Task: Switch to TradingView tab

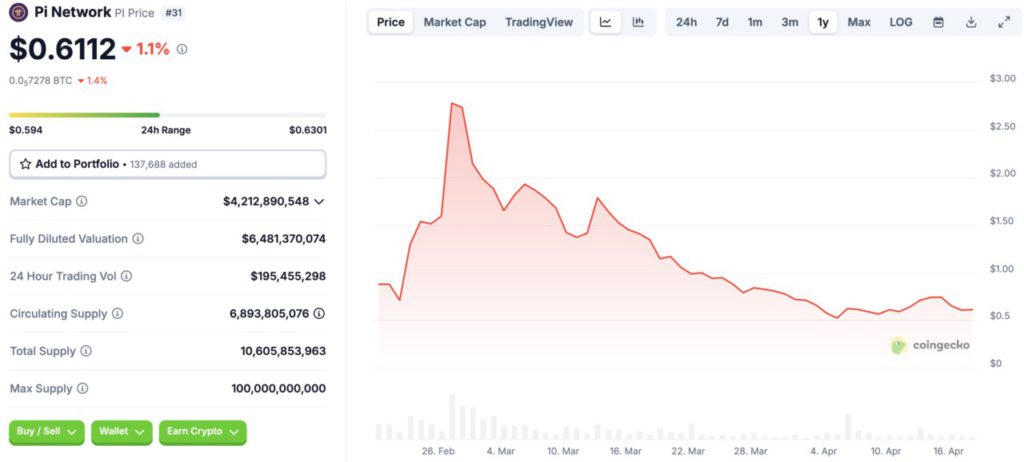Action: pyautogui.click(x=539, y=22)
